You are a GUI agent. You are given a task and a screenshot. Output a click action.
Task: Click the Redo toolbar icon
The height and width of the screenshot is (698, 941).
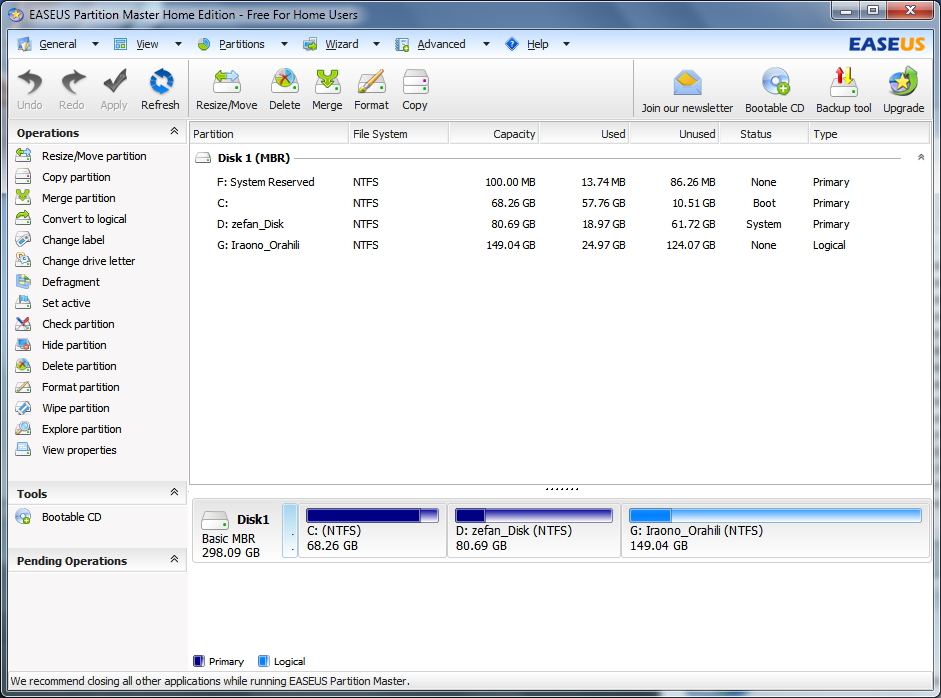coord(71,89)
